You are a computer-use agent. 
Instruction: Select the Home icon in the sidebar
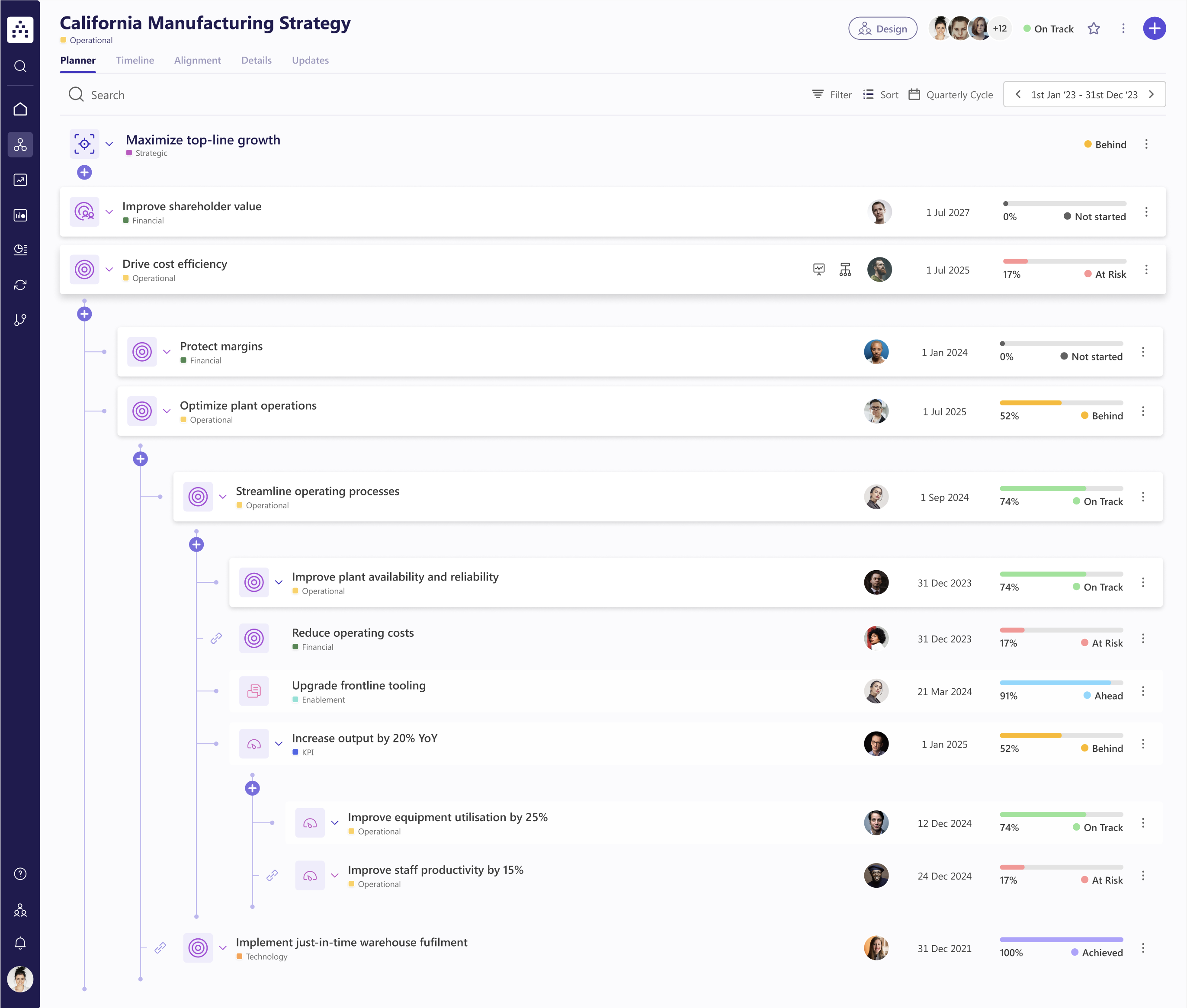click(21, 109)
